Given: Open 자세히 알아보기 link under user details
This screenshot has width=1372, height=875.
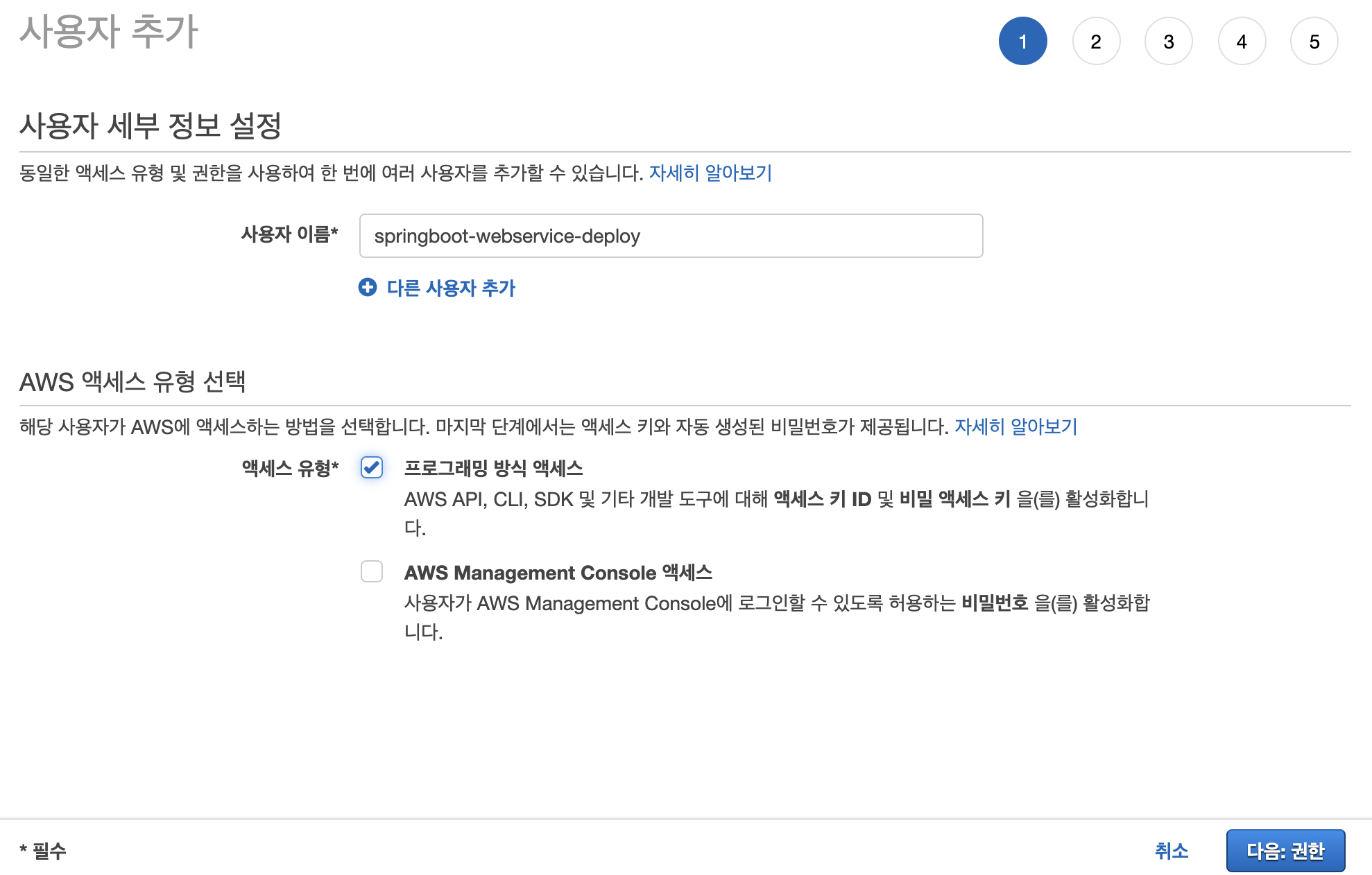Looking at the screenshot, I should pyautogui.click(x=710, y=173).
